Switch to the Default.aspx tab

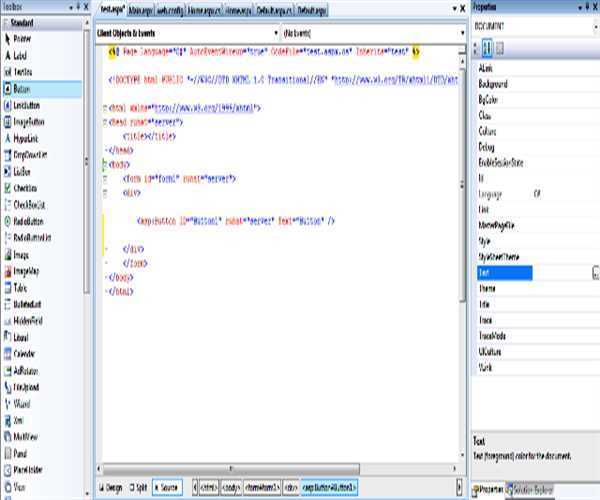pos(312,11)
